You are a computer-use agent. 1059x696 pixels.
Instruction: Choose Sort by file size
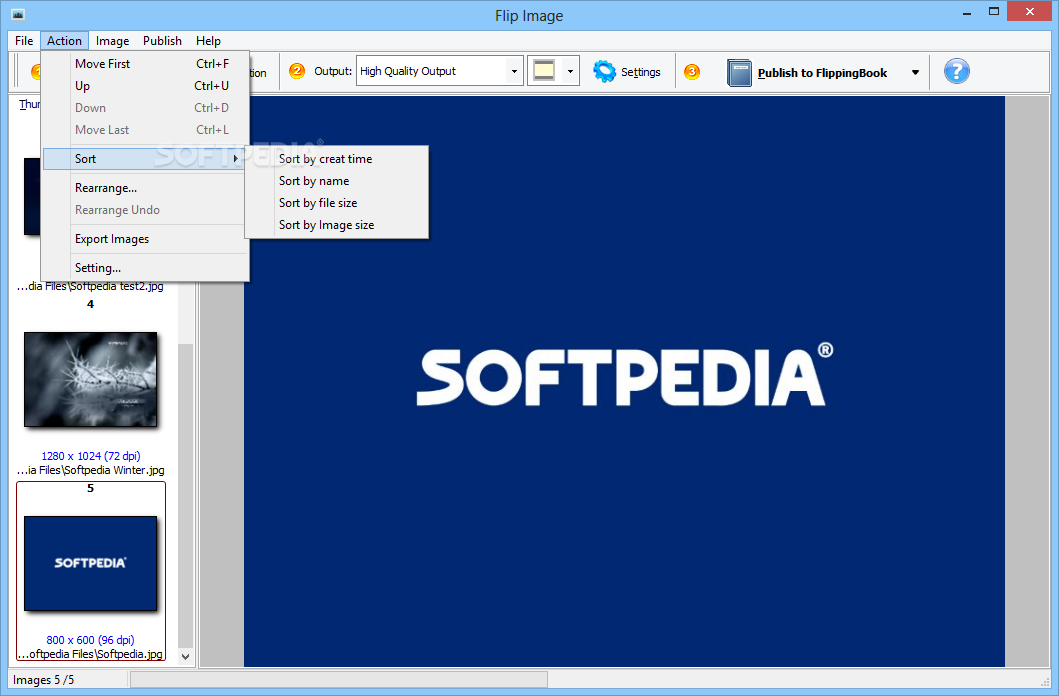(336, 203)
